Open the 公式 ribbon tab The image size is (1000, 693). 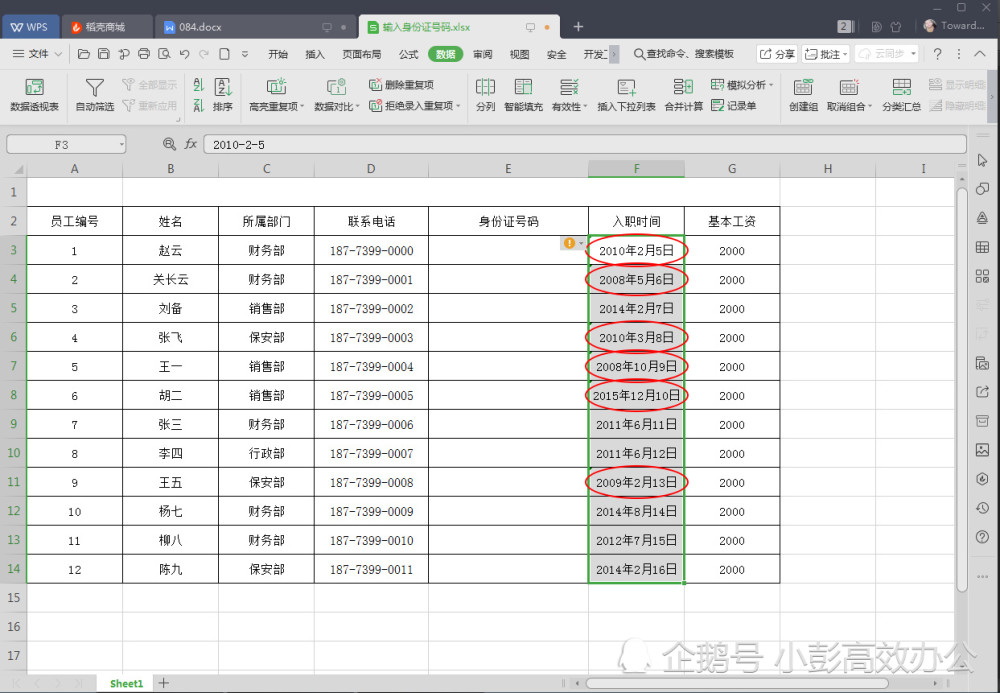click(408, 54)
